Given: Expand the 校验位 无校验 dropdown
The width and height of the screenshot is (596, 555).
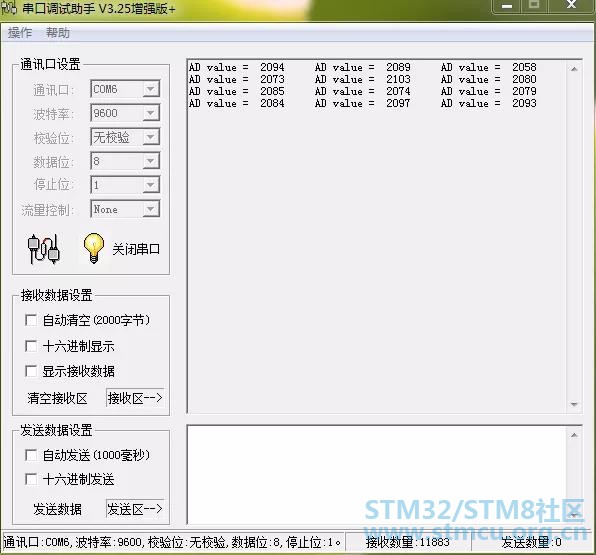Looking at the screenshot, I should pyautogui.click(x=151, y=137).
